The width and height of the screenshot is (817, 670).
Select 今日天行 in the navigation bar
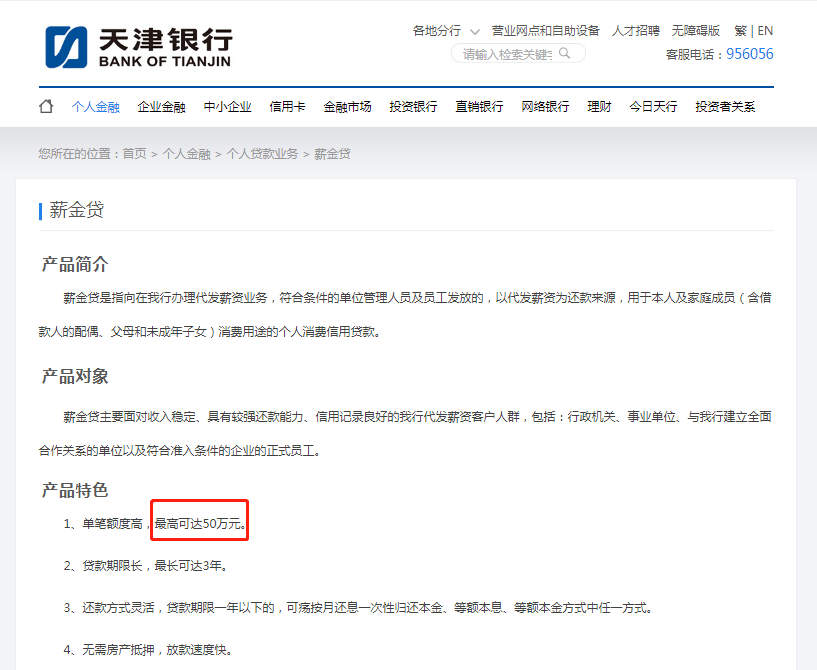pyautogui.click(x=652, y=105)
